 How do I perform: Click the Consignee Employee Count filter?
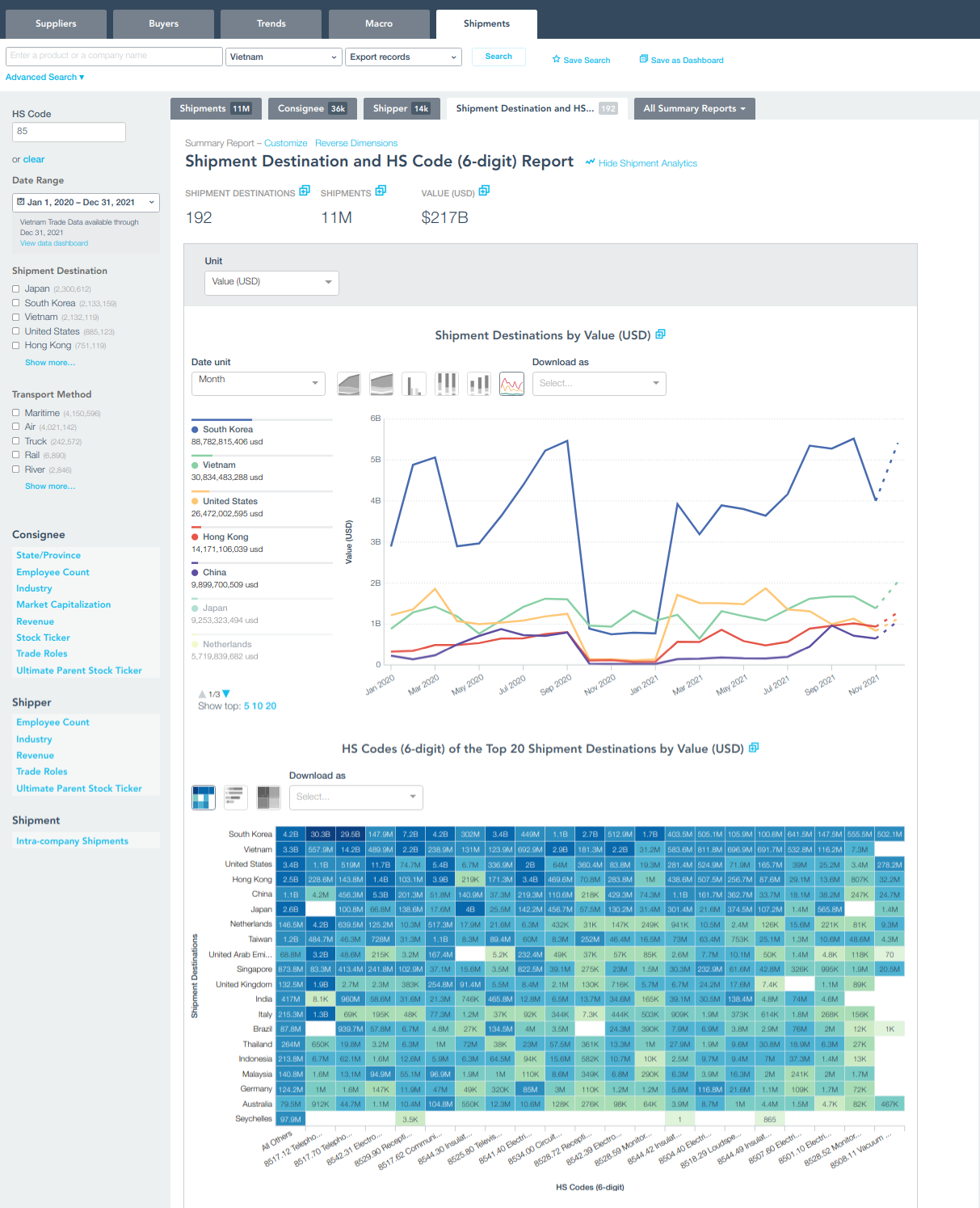[x=53, y=572]
